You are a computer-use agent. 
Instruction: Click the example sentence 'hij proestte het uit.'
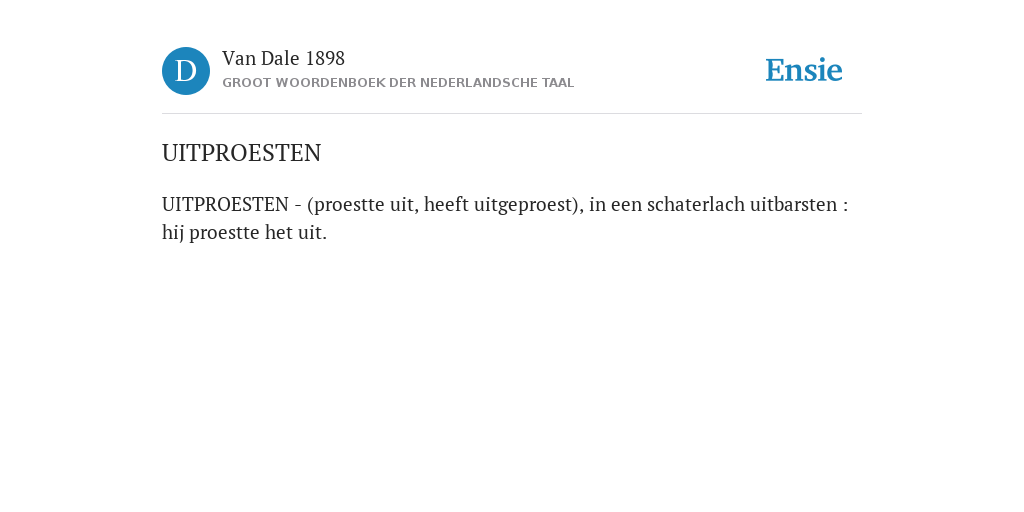pyautogui.click(x=244, y=232)
